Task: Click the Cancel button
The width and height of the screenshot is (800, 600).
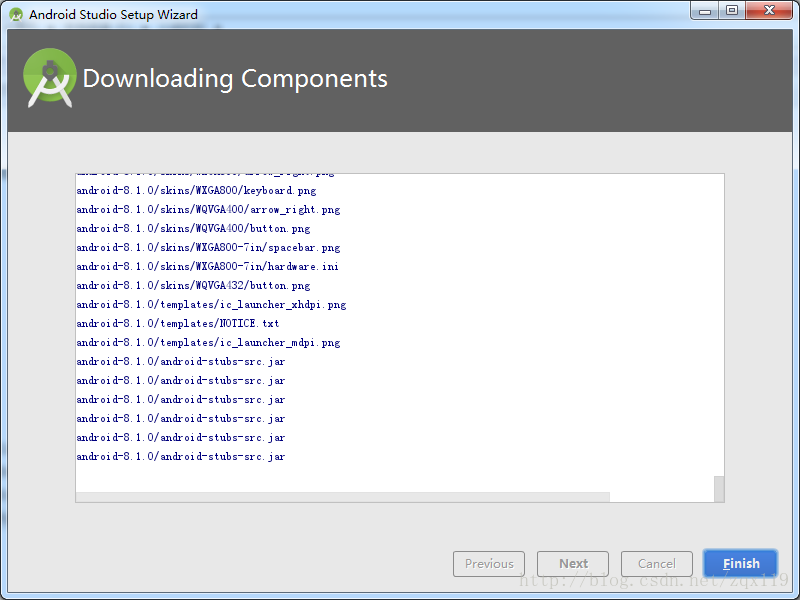Action: (657, 564)
